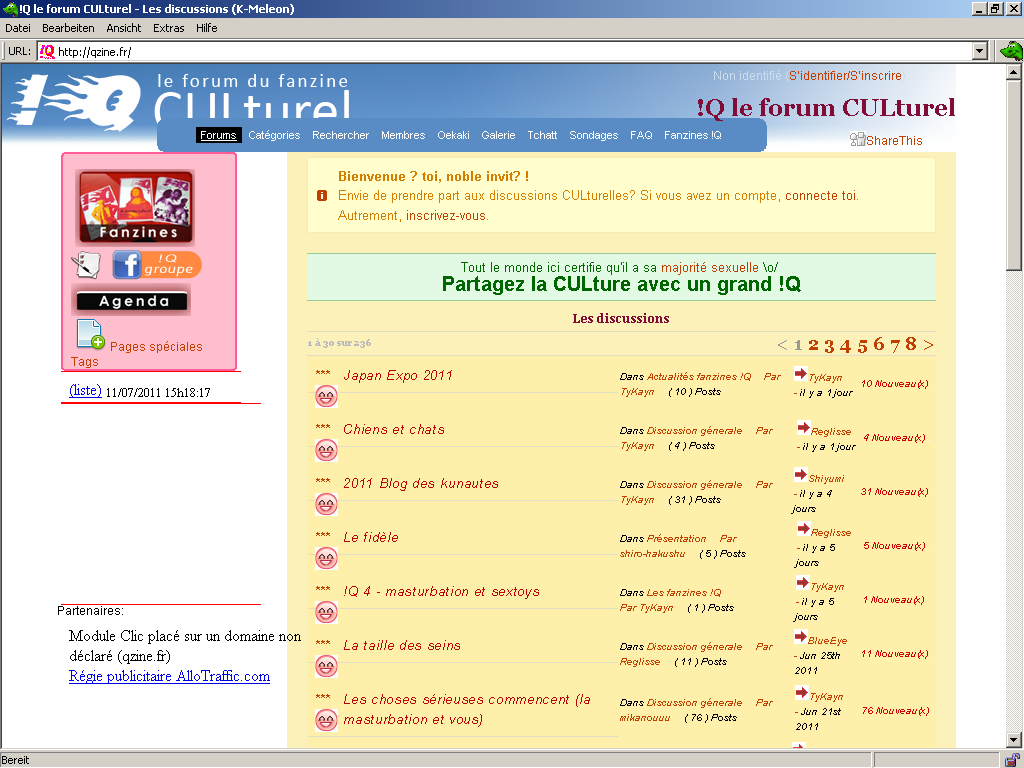This screenshot has height=768, width=1024.
Task: Click the K-Meleon dragon throbber icon
Action: pos(1010,50)
